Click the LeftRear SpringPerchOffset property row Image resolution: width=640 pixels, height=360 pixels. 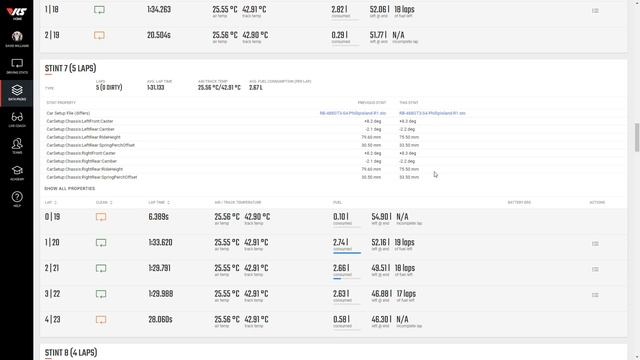[334, 145]
